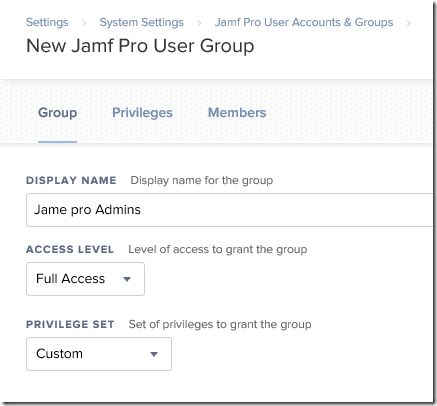437x406 pixels.
Task: Click the 'Set of privileges to grant' description
Action: [x=220, y=324]
